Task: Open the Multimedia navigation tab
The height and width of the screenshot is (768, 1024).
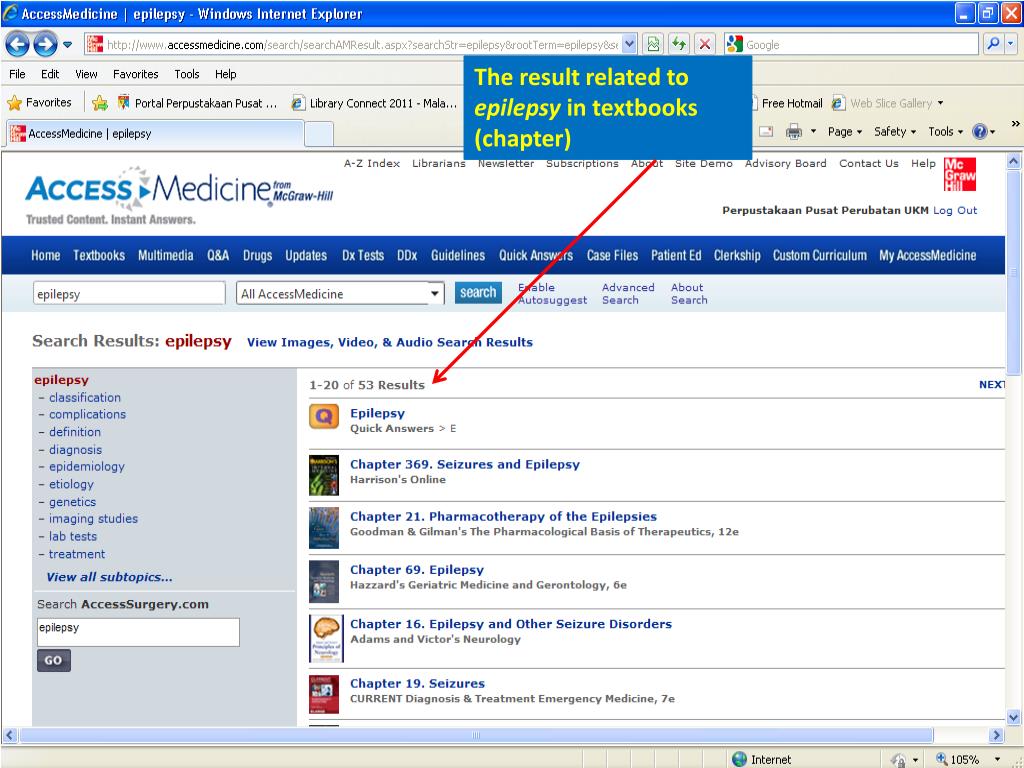Action: click(165, 255)
